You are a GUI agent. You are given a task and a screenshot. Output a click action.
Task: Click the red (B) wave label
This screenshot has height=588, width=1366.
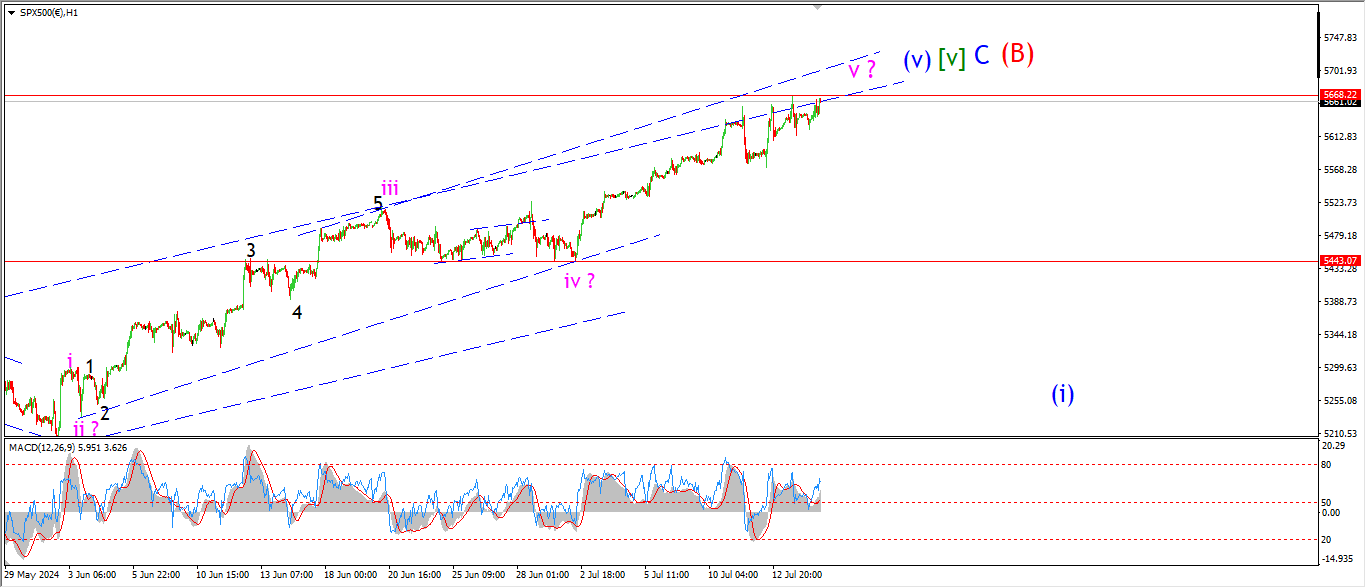(1017, 54)
